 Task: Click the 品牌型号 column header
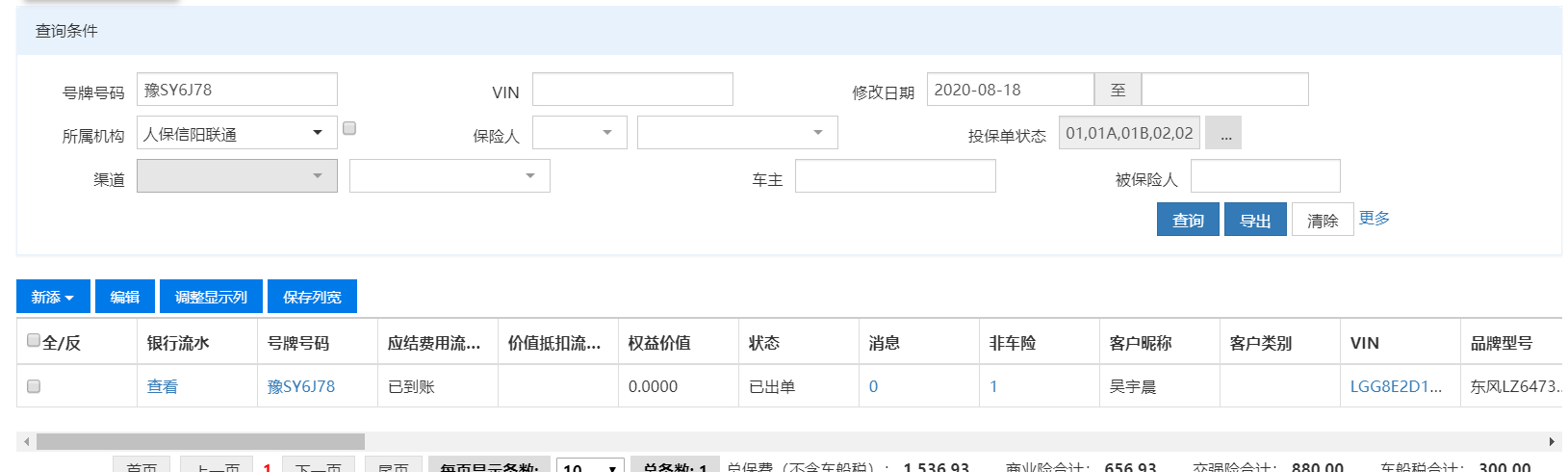point(1511,342)
